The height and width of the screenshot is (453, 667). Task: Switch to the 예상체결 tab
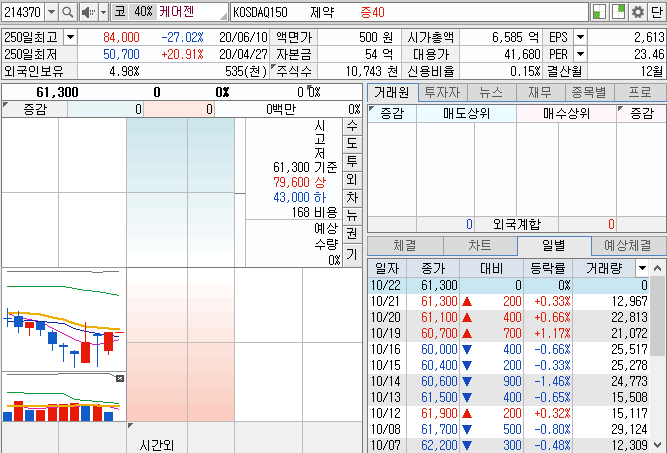628,245
